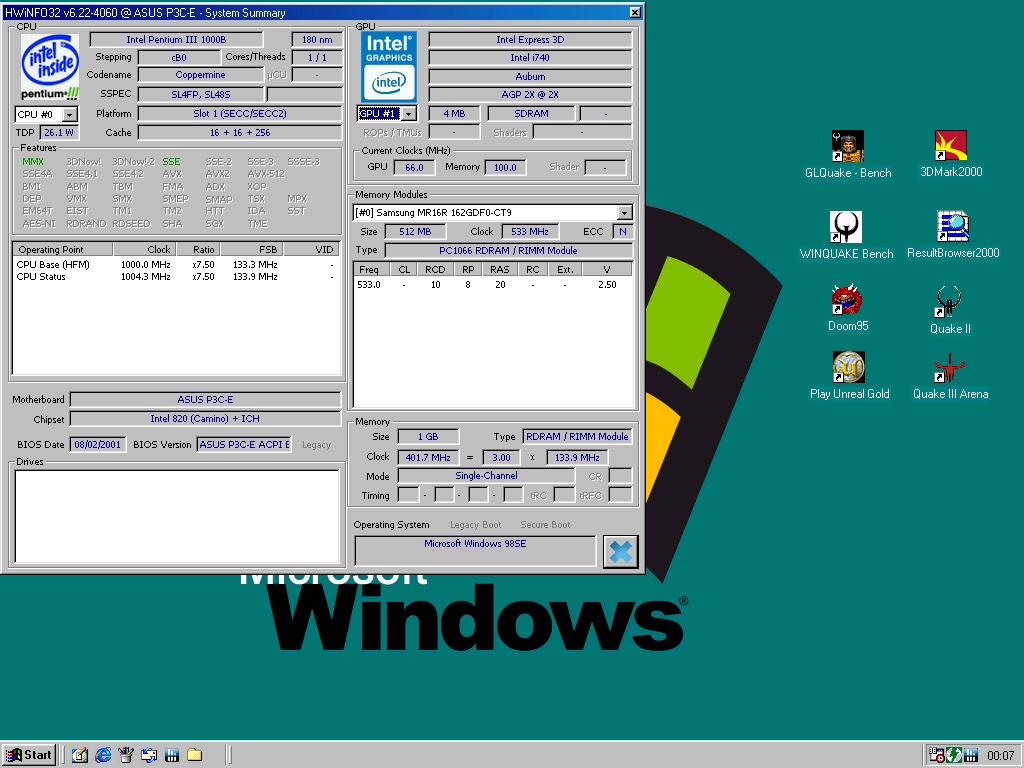1024x768 pixels.
Task: Click the RCD column header
Action: pyautogui.click(x=435, y=269)
